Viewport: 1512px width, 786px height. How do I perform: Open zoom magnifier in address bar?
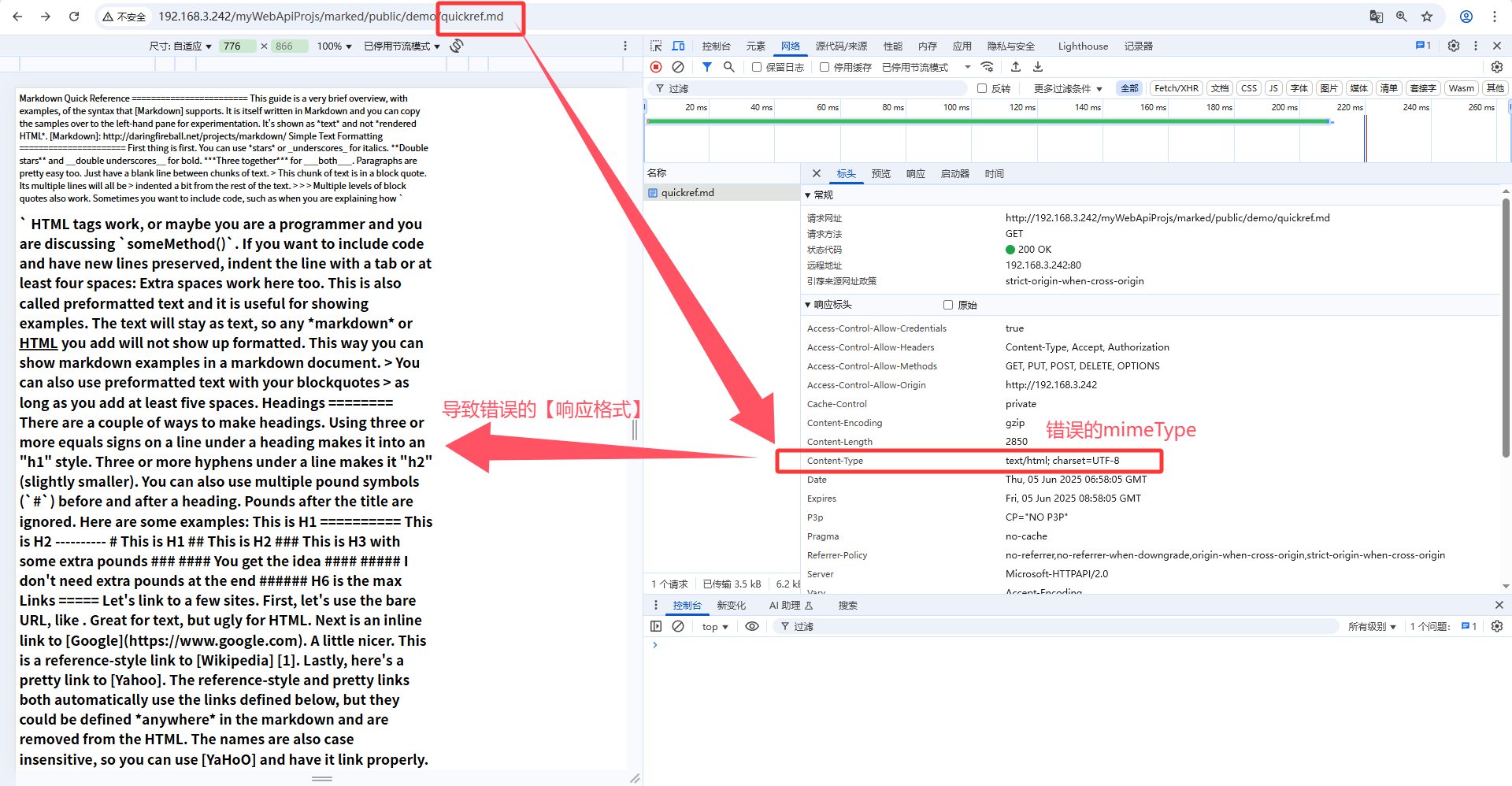1402,16
